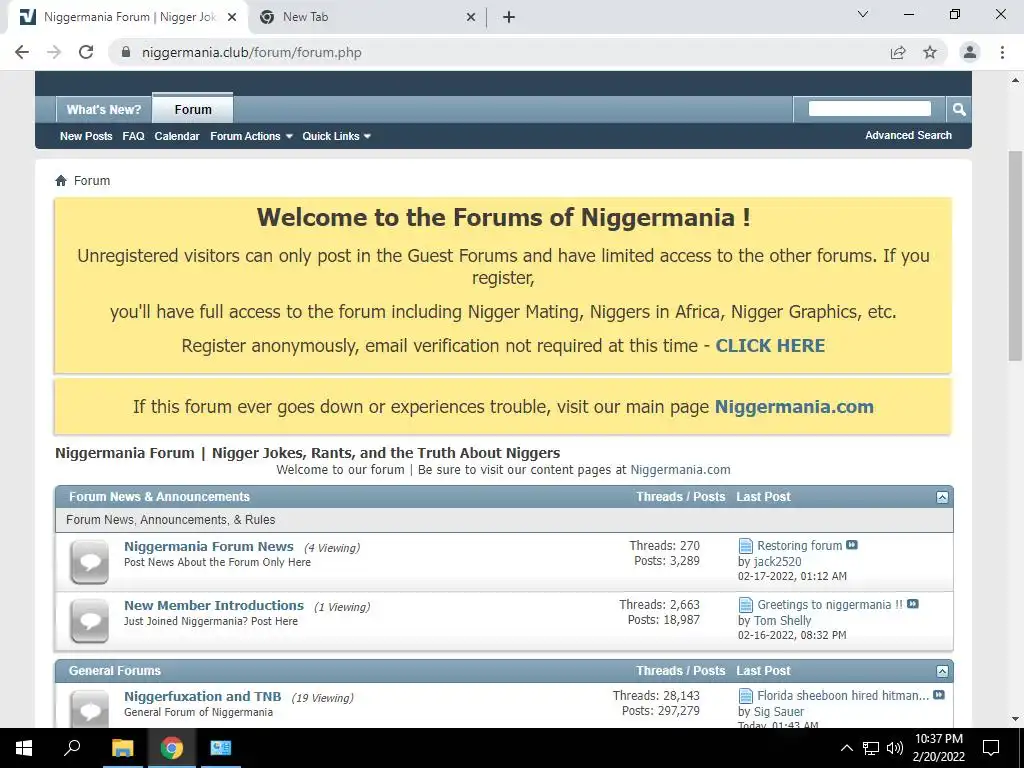1024x768 pixels.
Task: Open File Explorer from the taskbar
Action: click(x=122, y=748)
